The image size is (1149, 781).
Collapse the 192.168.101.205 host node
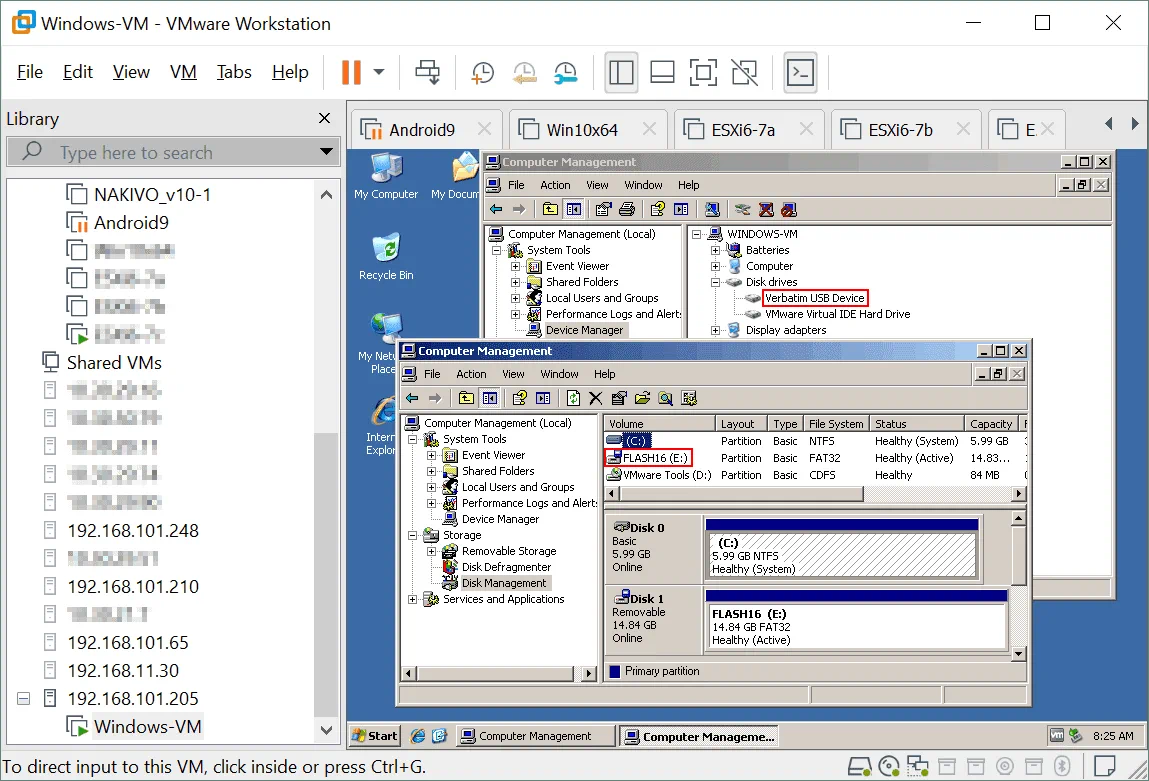tap(23, 699)
